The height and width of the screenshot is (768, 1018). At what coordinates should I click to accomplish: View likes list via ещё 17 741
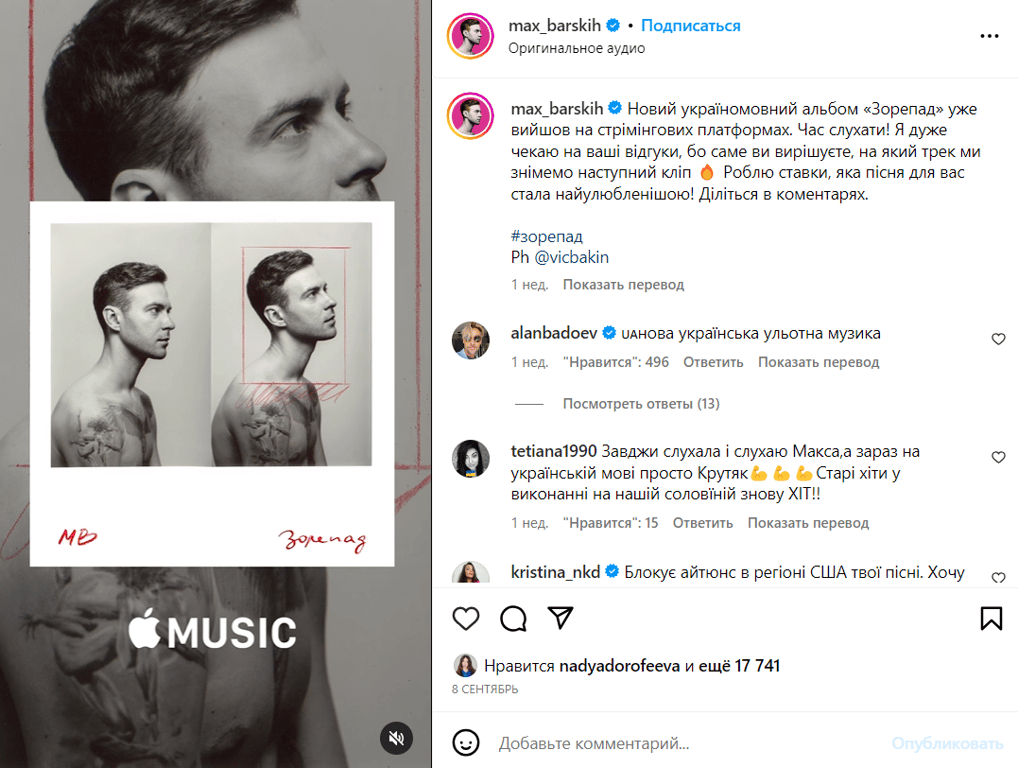coord(738,666)
